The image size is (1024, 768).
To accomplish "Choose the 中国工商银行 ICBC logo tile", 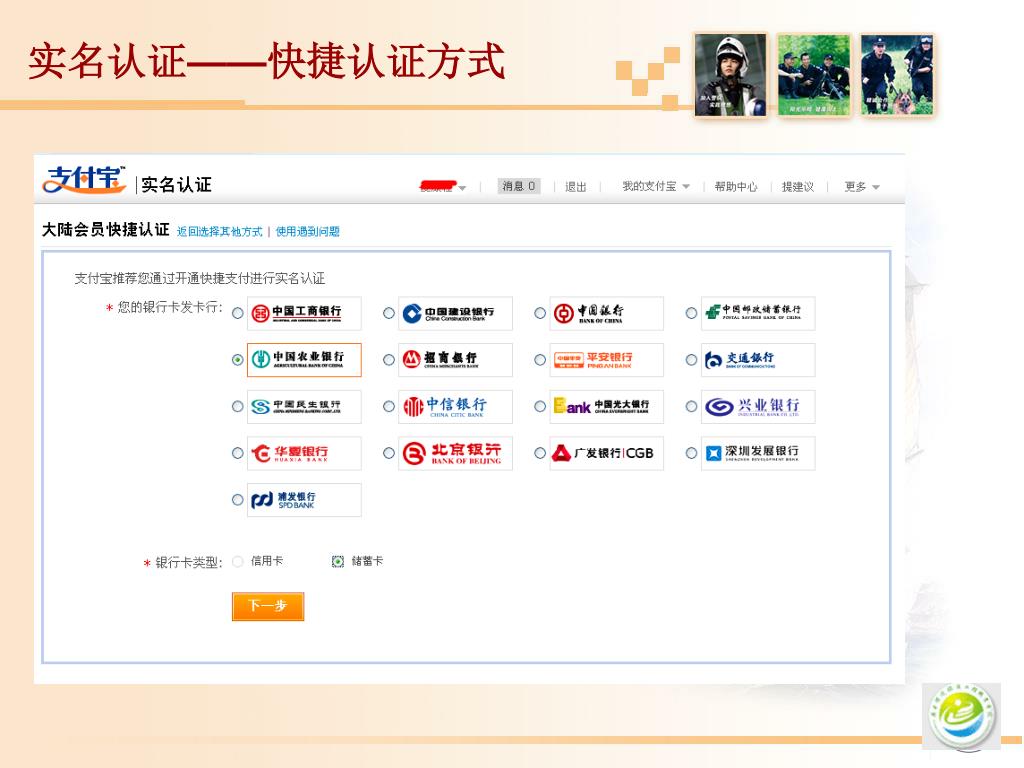I will click(x=304, y=313).
